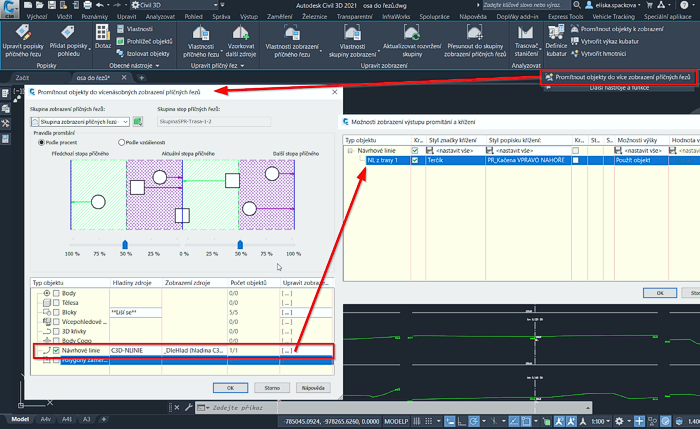The width and height of the screenshot is (700, 429).
Task: Click the Undo arrow icon
Action: point(100,5)
